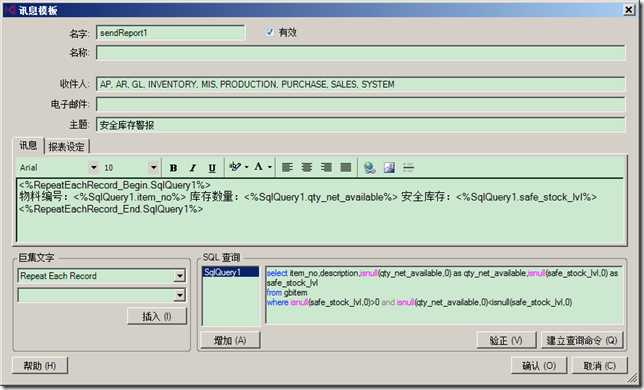Cancel with 取消 (C) button
644x390 pixels.
(x=600, y=365)
